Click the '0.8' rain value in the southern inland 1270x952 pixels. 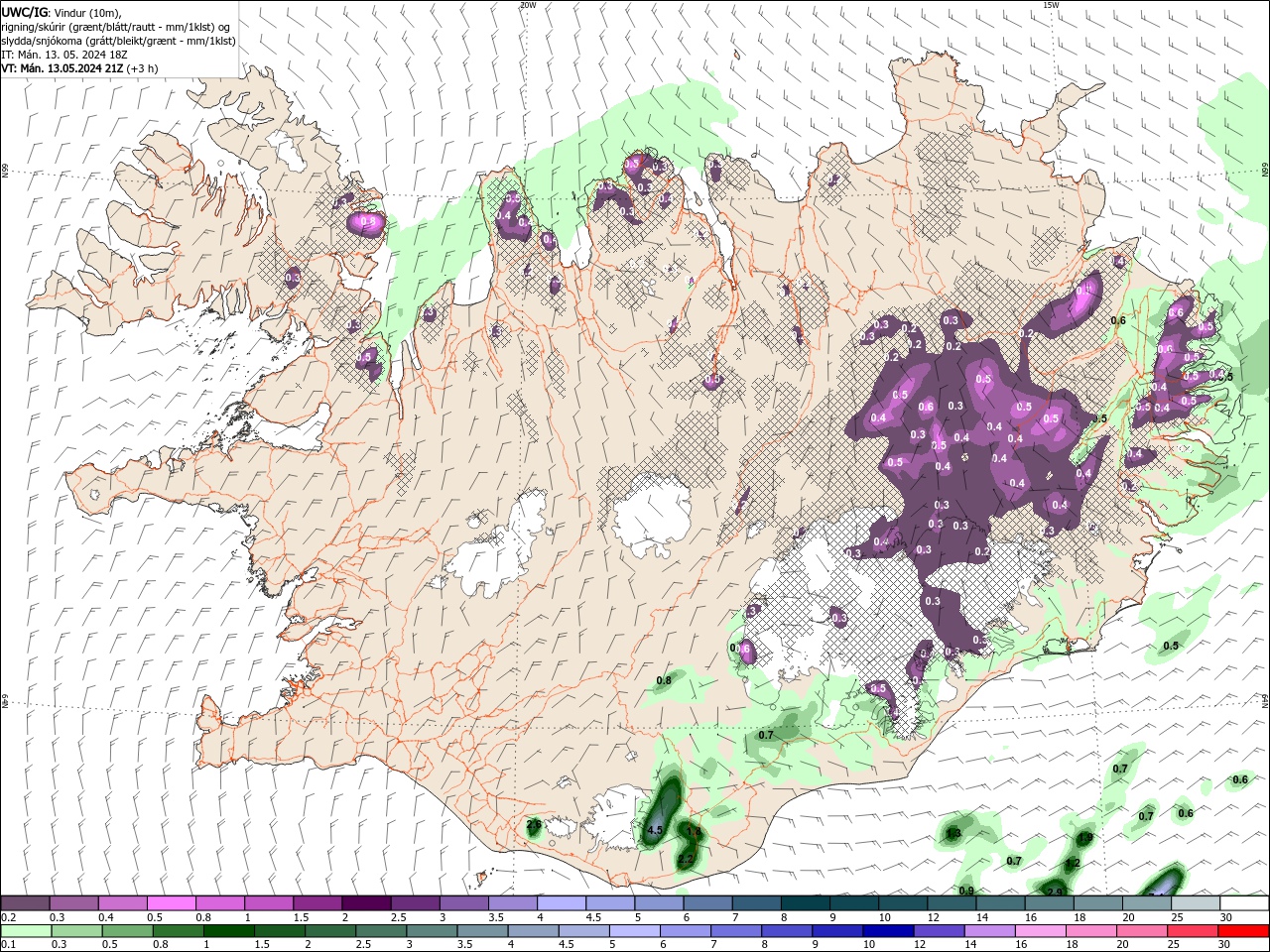coord(664,680)
